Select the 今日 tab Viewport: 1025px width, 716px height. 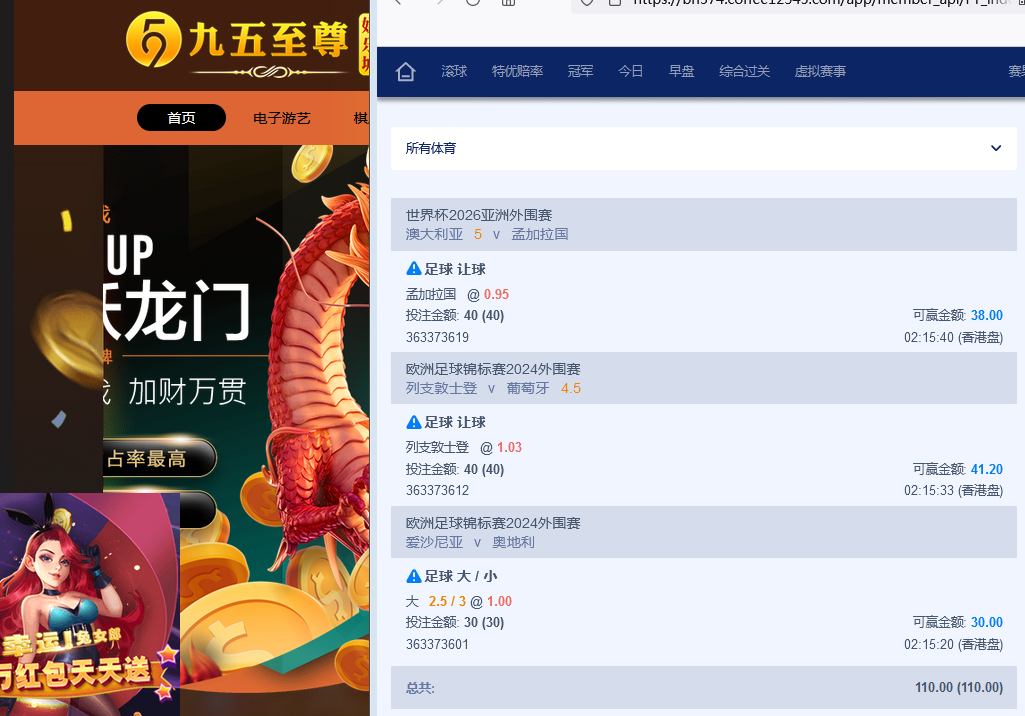(631, 71)
